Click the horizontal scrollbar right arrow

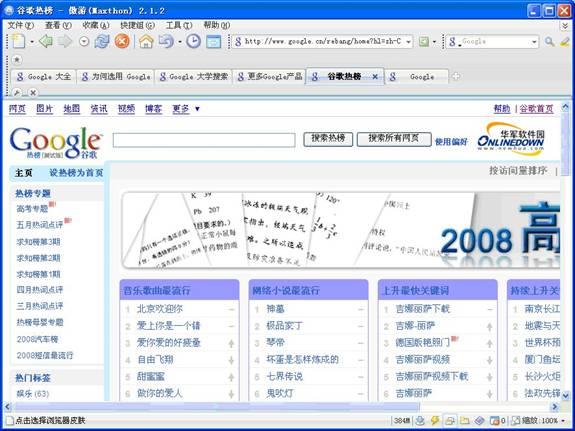click(x=555, y=406)
